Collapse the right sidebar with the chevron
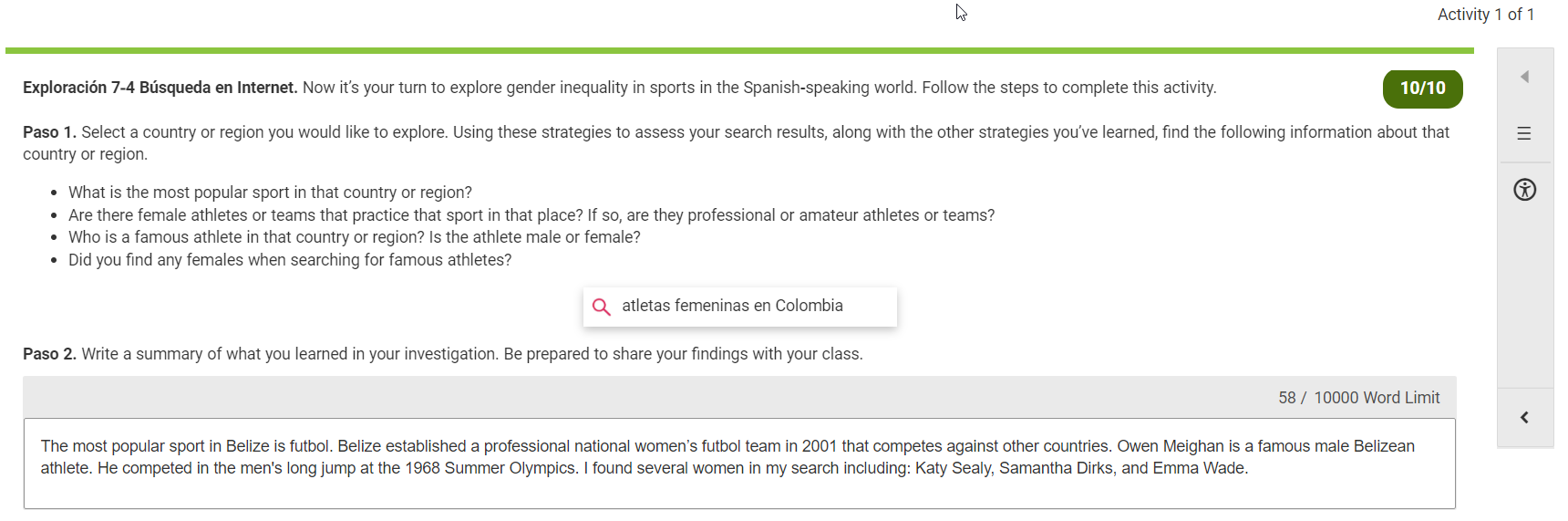1568x521 pixels. click(x=1524, y=418)
